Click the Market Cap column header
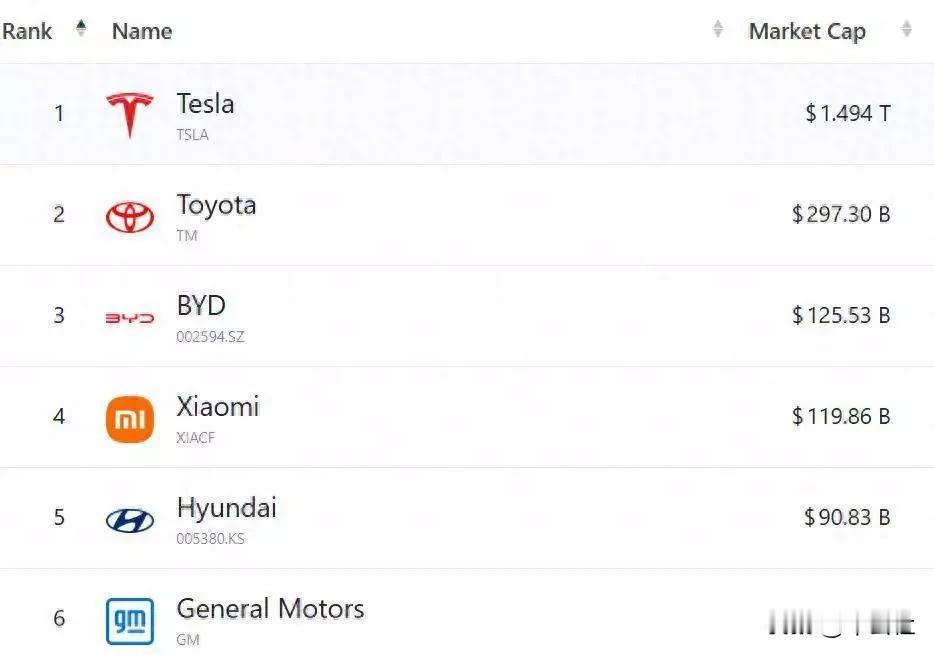The width and height of the screenshot is (934, 655). [807, 31]
